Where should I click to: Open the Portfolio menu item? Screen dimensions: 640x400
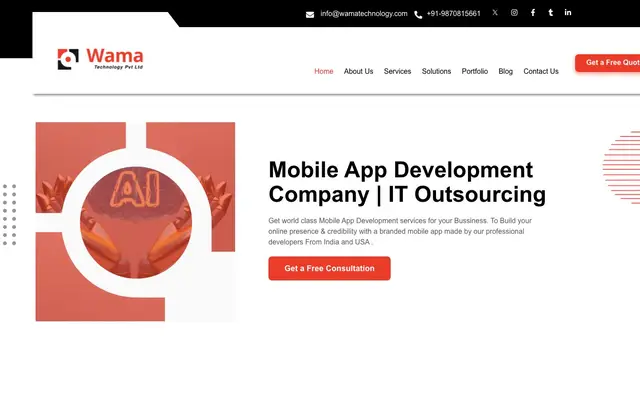475,71
